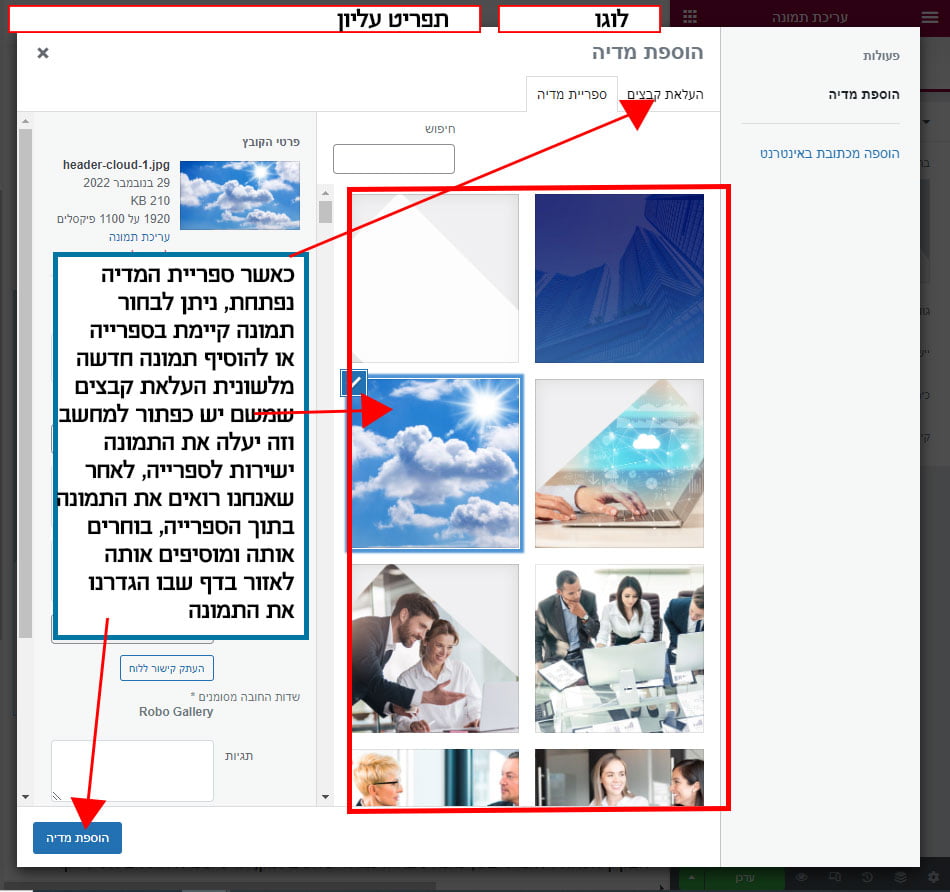Close the Add Media dialog with X
Viewport: 950px width, 892px height.
pyautogui.click(x=43, y=53)
